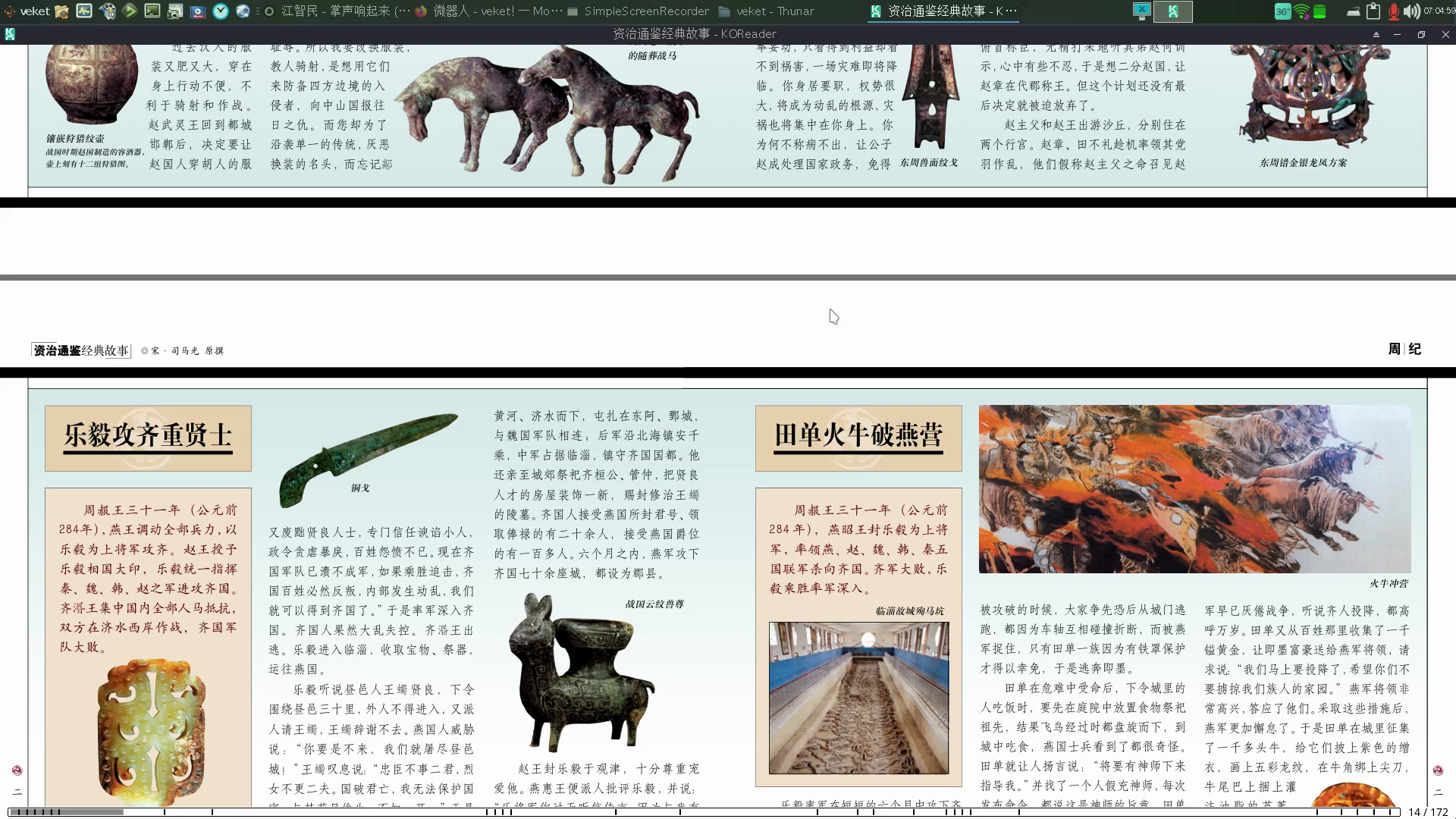Image resolution: width=1456 pixels, height=819 pixels.
Task: Launch the film reel media player icon
Action: point(108,11)
